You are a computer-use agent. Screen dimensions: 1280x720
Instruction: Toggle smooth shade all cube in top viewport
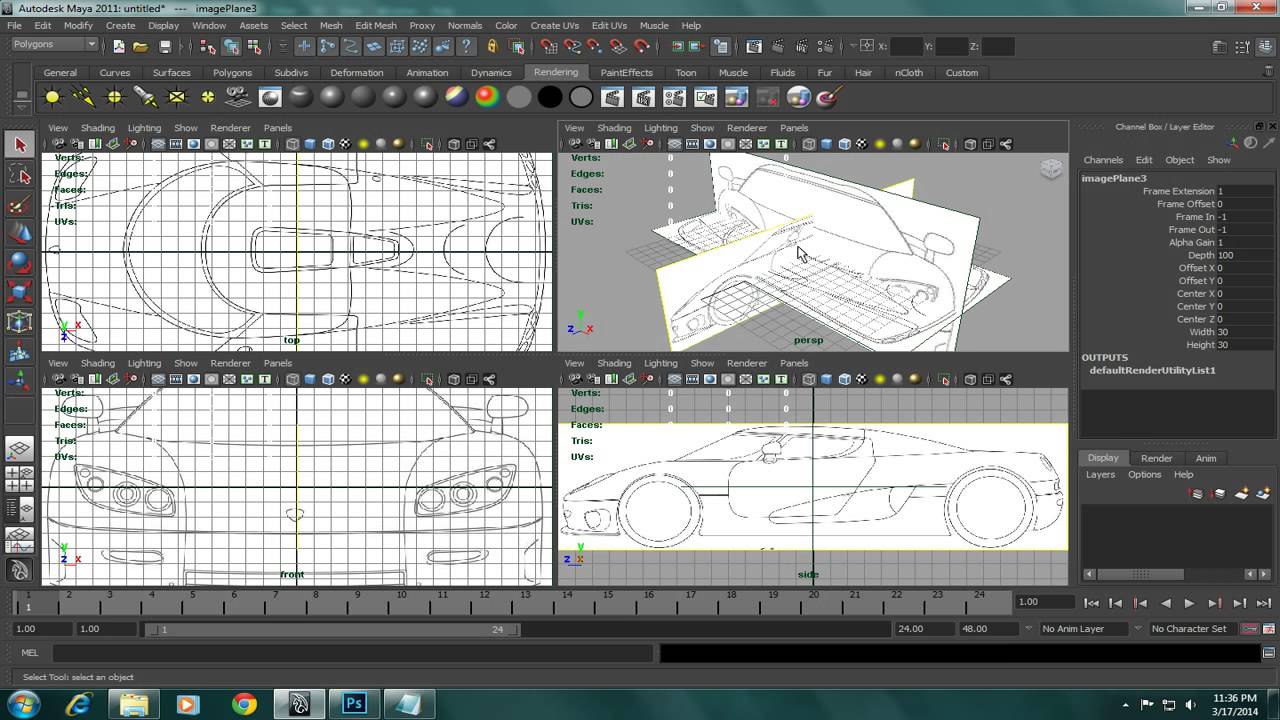pos(310,144)
